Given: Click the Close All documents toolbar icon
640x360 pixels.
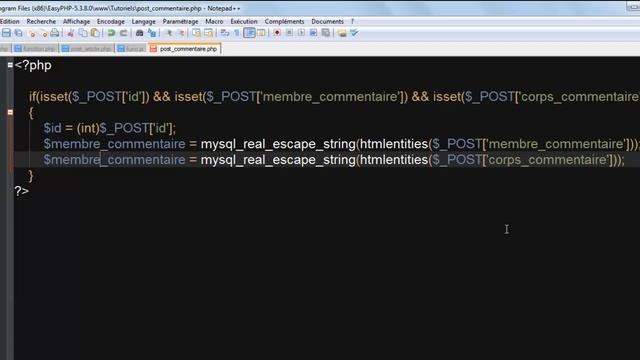Looking at the screenshot, I should click(43, 33).
